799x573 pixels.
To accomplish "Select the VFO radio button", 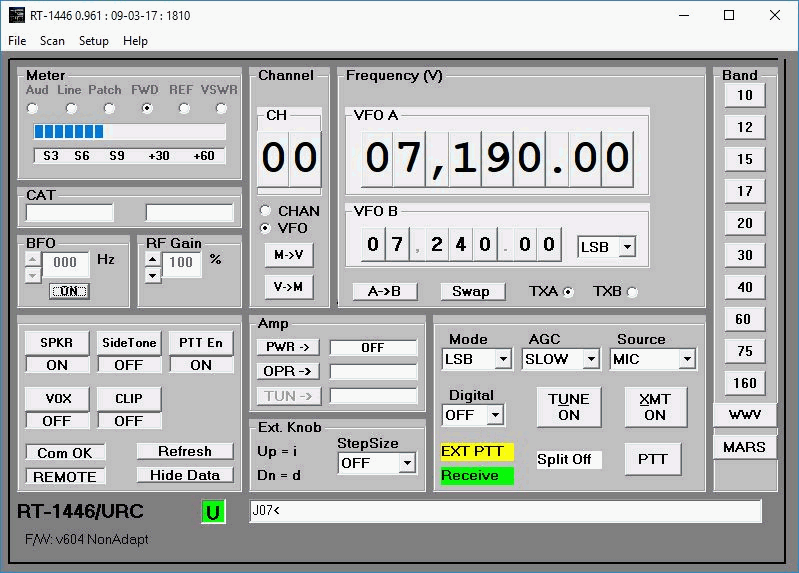I will click(266, 228).
